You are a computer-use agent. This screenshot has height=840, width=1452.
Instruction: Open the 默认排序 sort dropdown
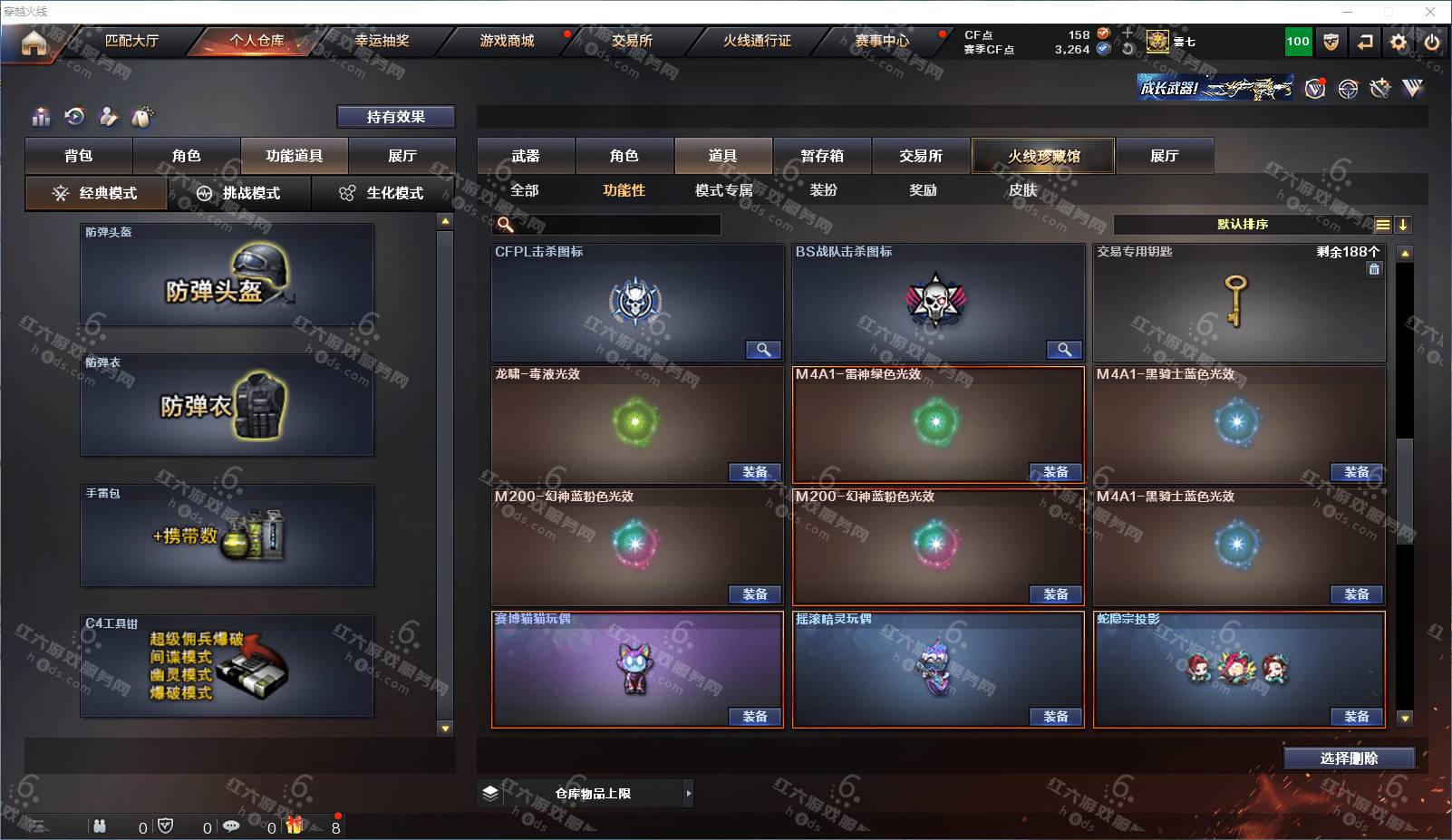point(1243,225)
